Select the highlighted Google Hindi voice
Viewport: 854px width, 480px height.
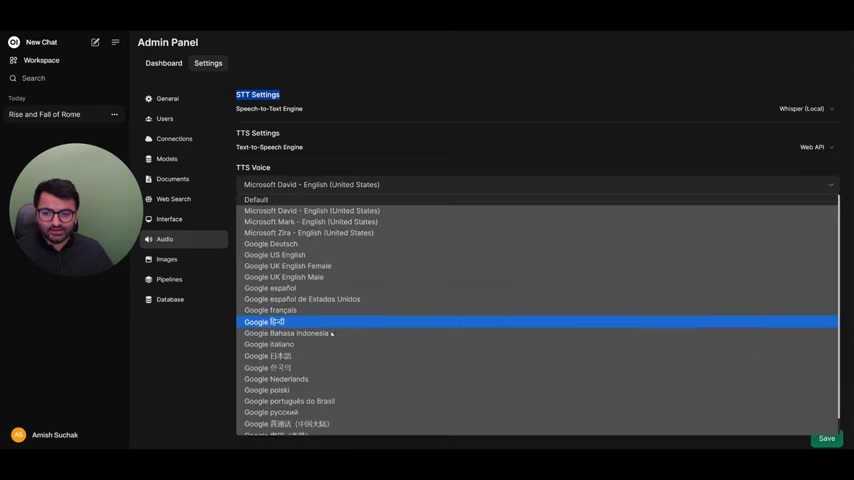537,322
